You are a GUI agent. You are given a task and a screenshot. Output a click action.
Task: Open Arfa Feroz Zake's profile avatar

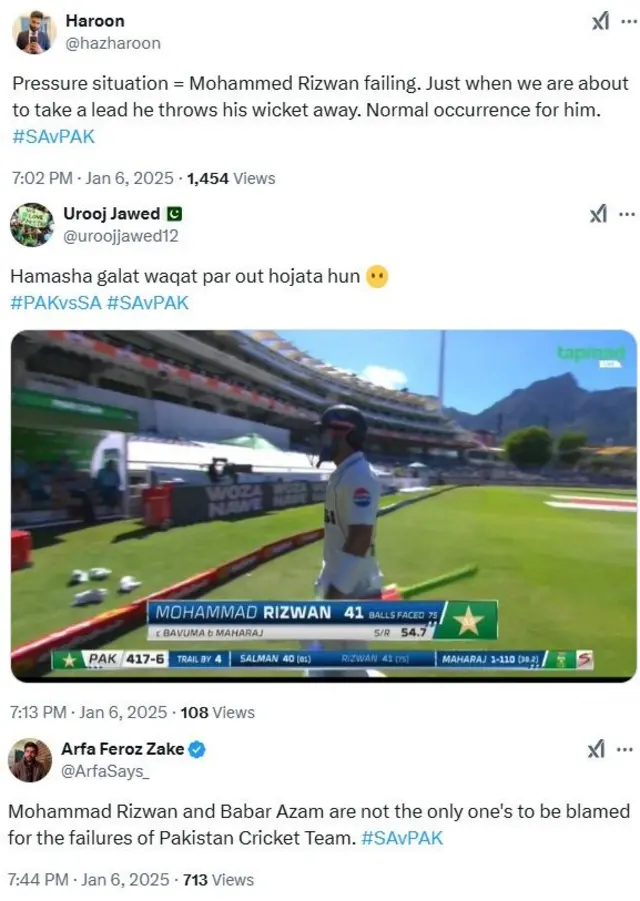pyautogui.click(x=30, y=760)
